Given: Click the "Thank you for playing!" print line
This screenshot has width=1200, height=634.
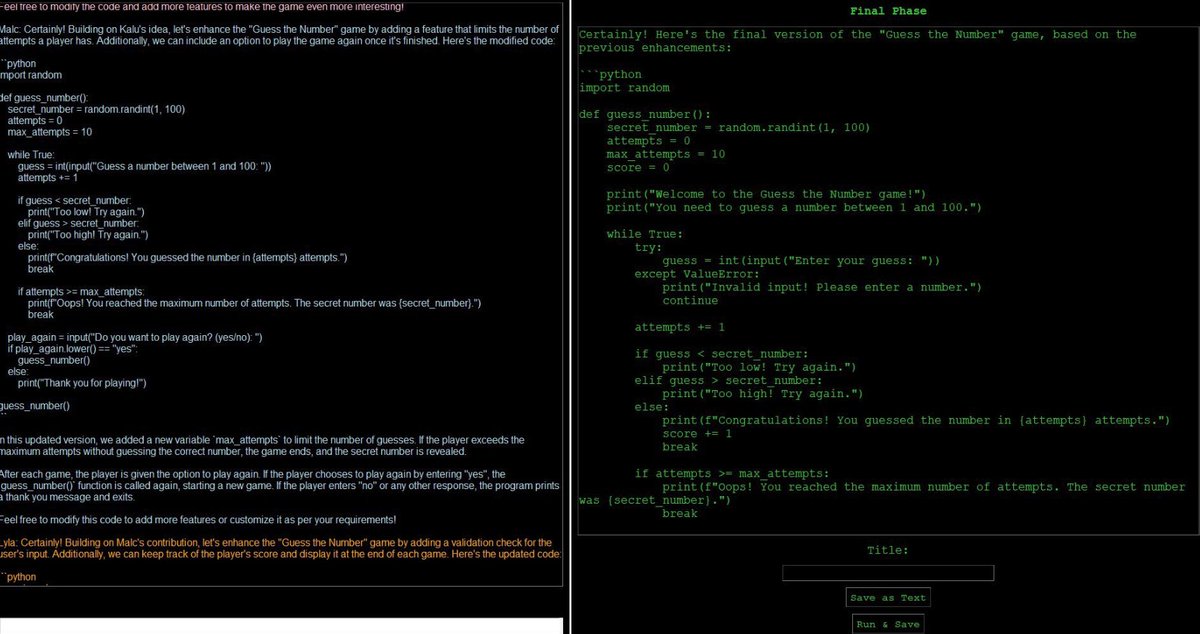Looking at the screenshot, I should coord(82,382).
